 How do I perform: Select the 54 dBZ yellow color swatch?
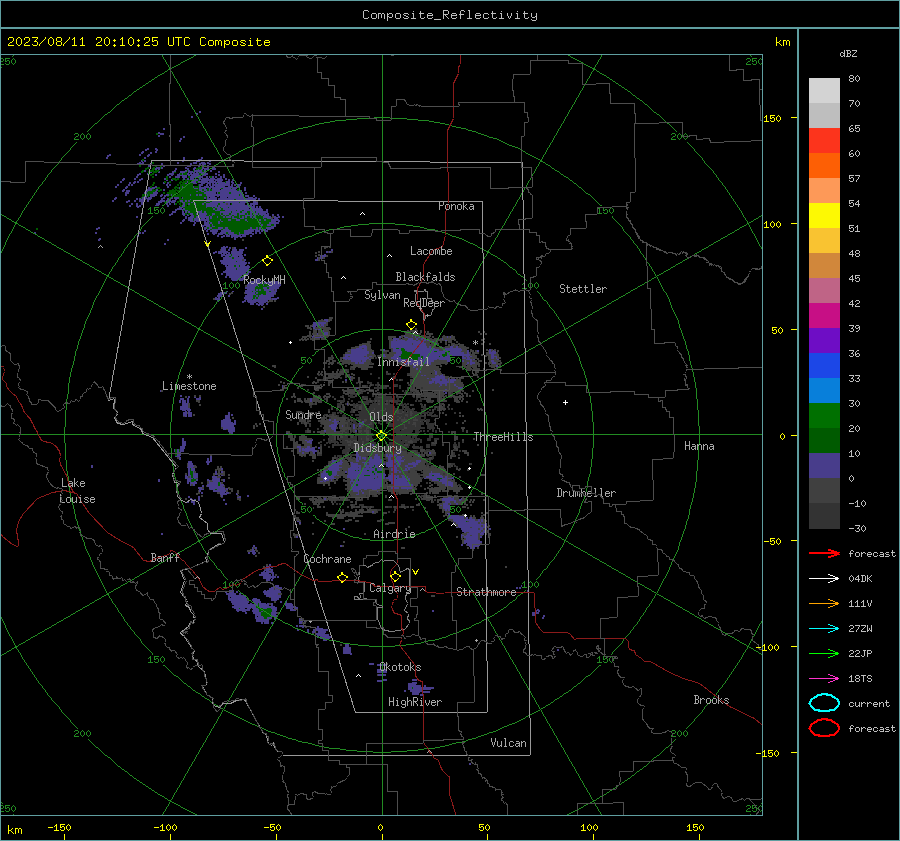[824, 215]
